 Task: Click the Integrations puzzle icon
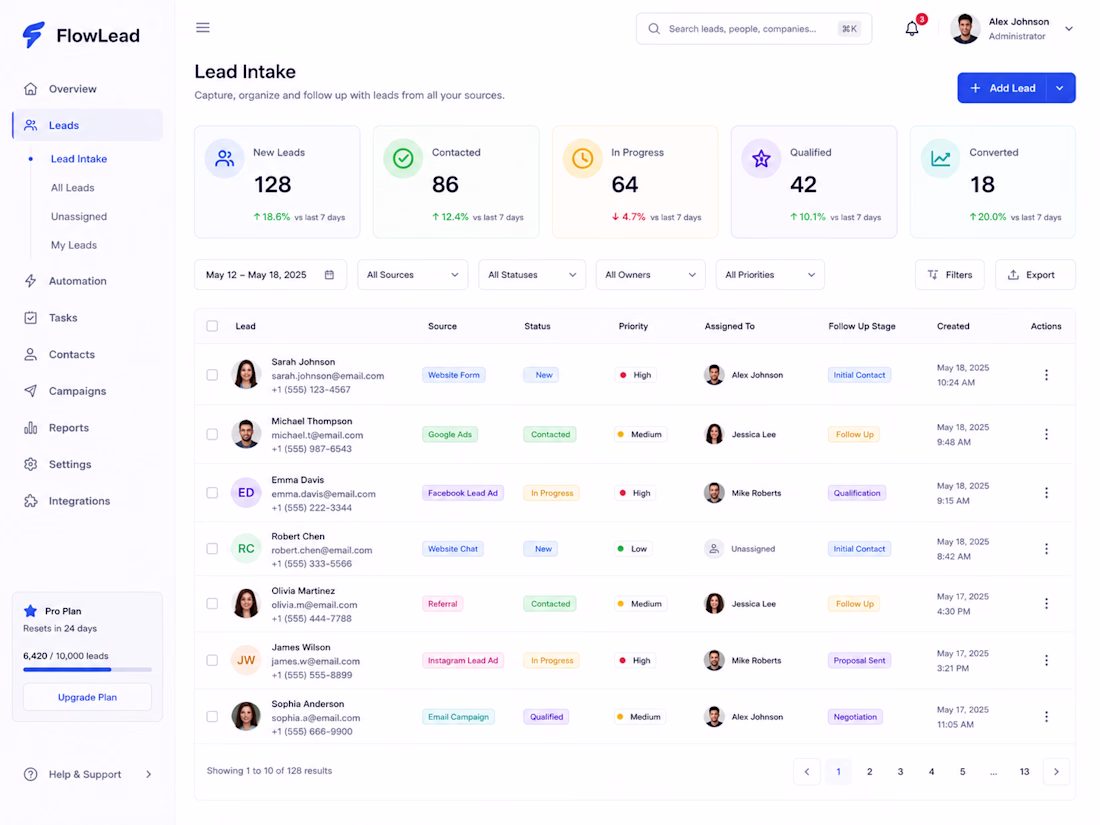coord(30,501)
